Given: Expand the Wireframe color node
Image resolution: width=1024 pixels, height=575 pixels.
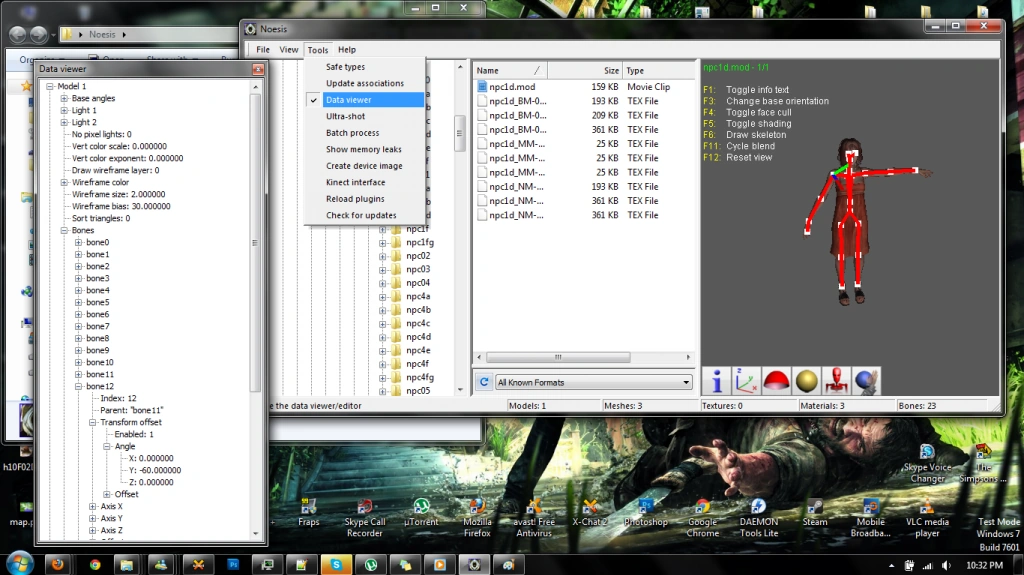Looking at the screenshot, I should 64,182.
